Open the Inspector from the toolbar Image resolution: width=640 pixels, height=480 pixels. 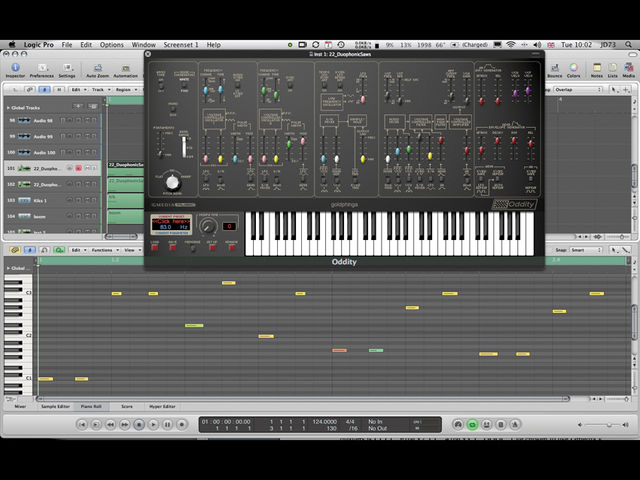(15, 70)
